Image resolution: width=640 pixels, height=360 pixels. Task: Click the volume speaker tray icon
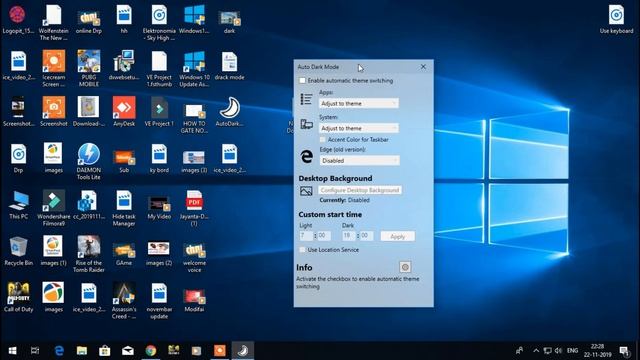click(558, 351)
